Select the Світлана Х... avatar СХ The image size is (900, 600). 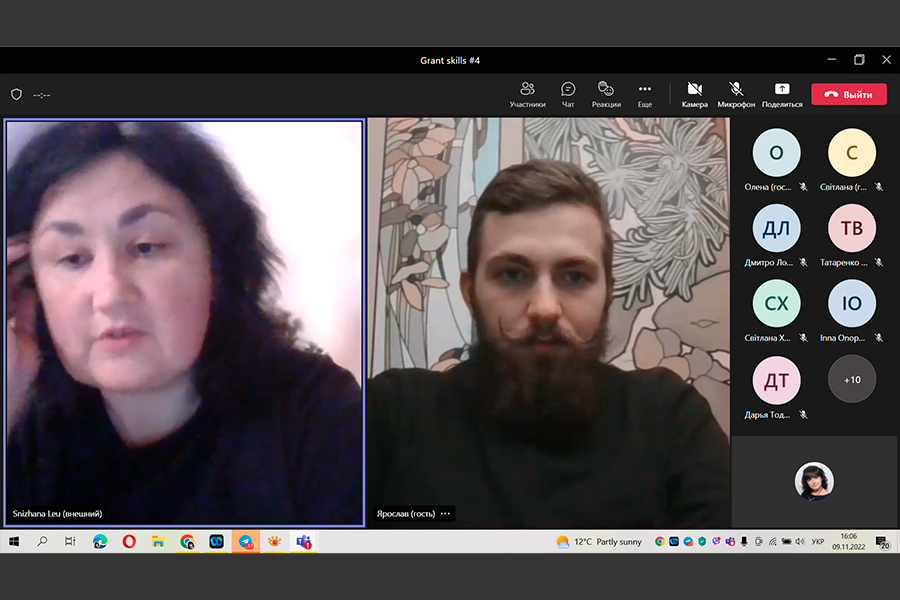(776, 303)
